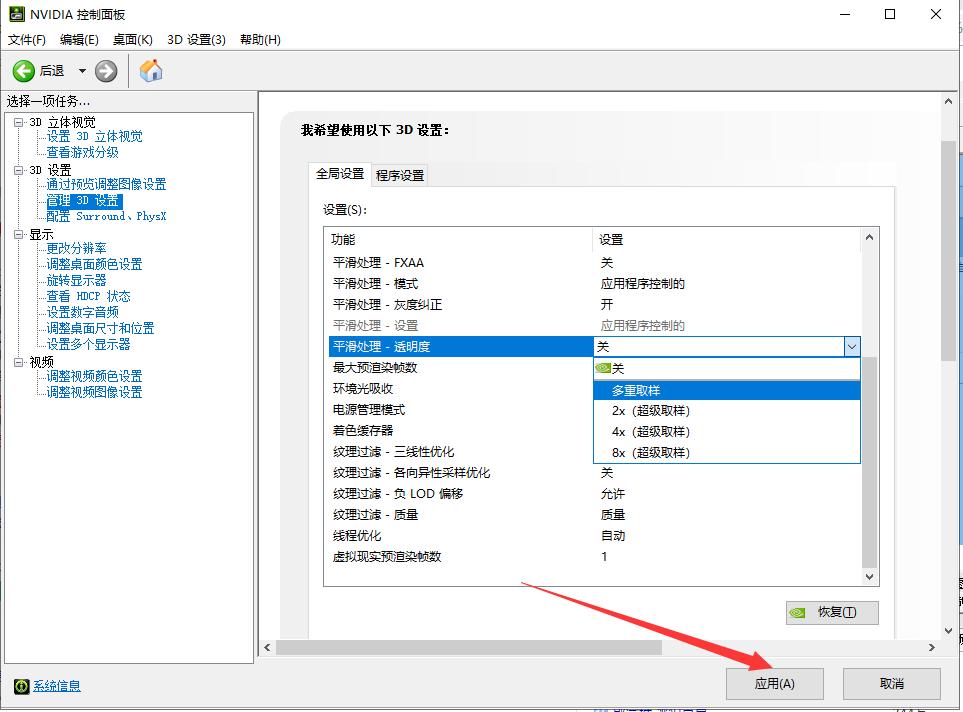Select the 电源管理模式 row
Screen dimensions: 963x712
(x=461, y=410)
